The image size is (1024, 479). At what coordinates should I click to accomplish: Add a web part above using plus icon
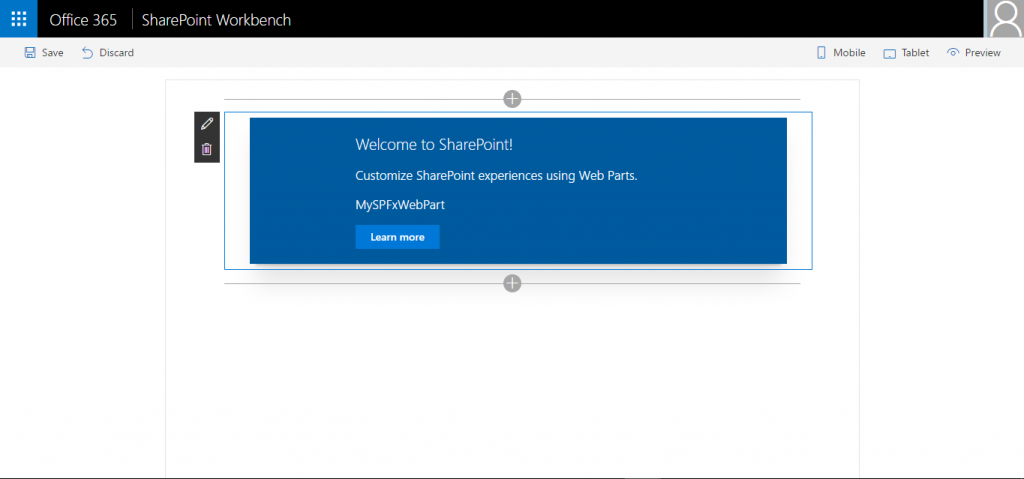[x=513, y=99]
